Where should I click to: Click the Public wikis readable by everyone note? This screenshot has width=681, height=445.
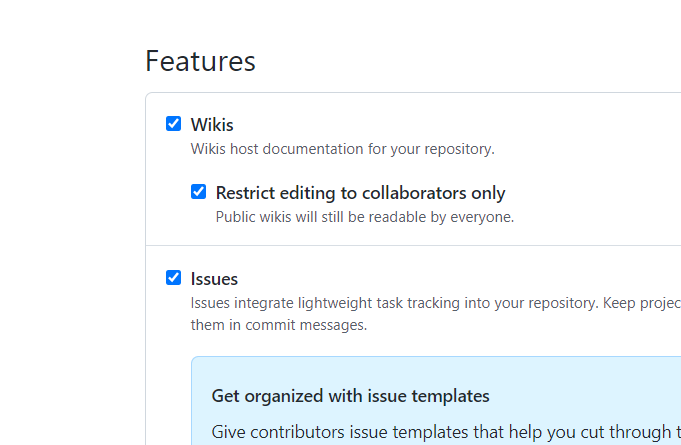(x=364, y=216)
